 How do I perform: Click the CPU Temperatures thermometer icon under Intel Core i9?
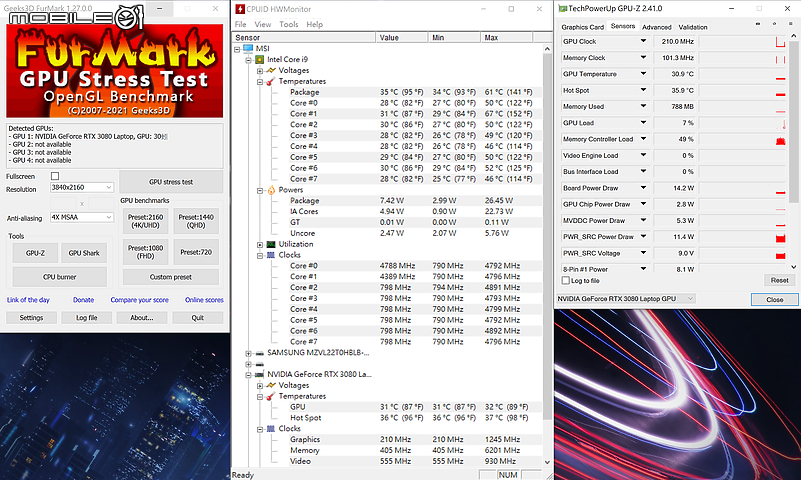[271, 82]
